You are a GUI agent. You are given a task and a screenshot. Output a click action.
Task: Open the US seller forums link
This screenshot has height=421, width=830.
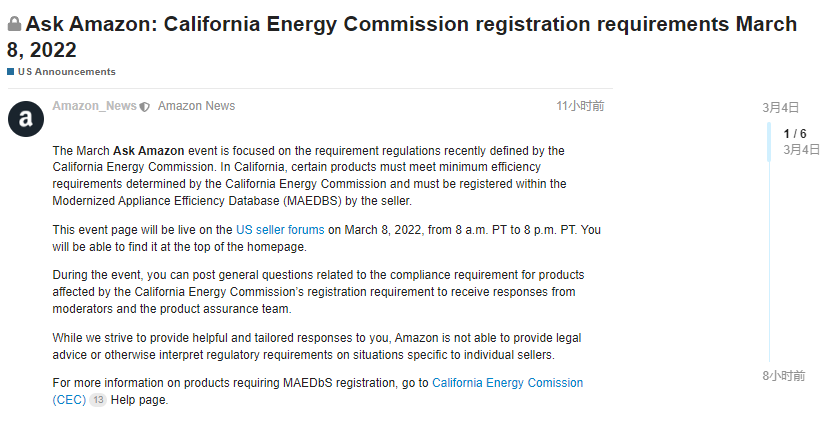[280, 230]
